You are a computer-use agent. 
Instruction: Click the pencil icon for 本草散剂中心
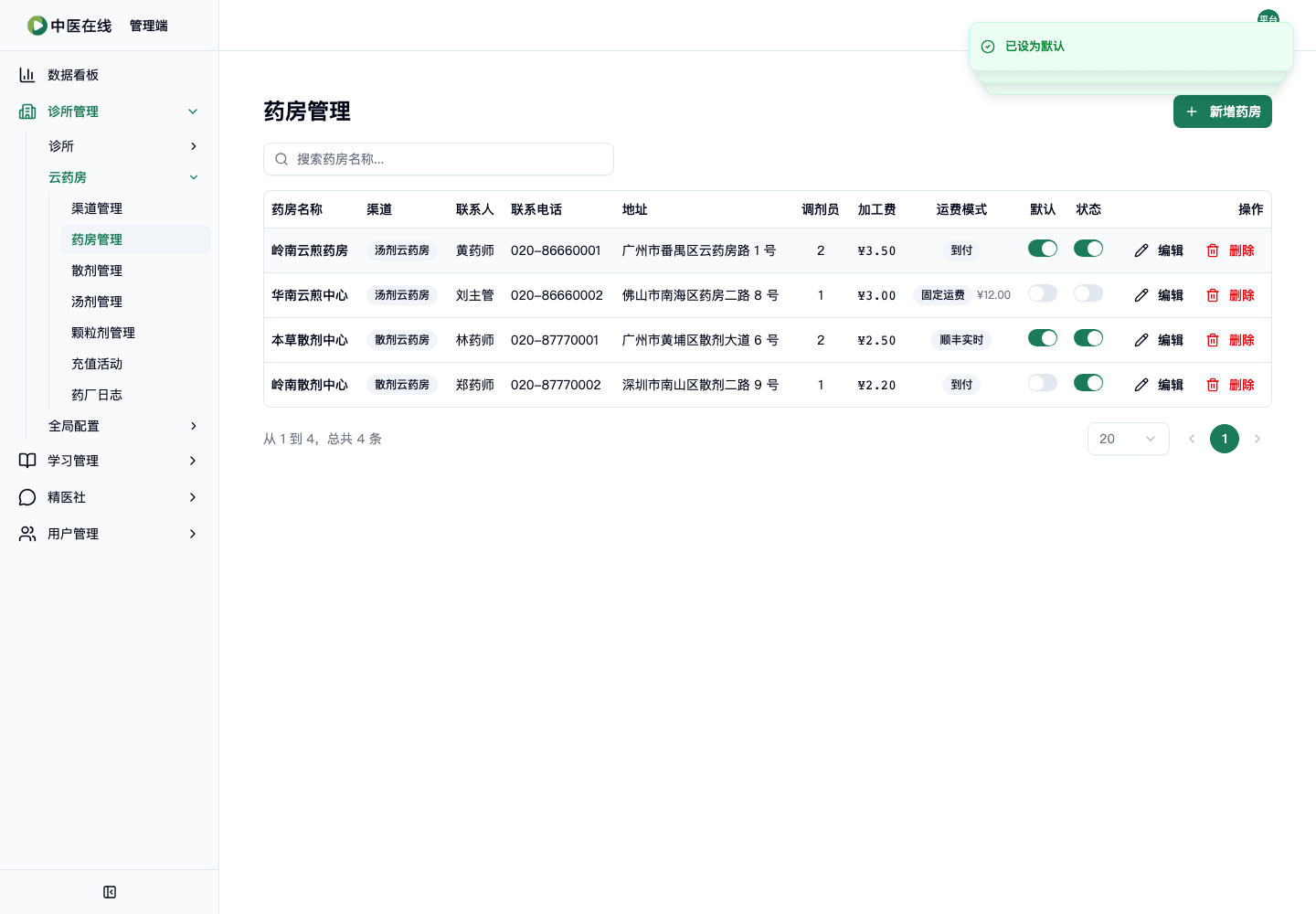(1141, 340)
